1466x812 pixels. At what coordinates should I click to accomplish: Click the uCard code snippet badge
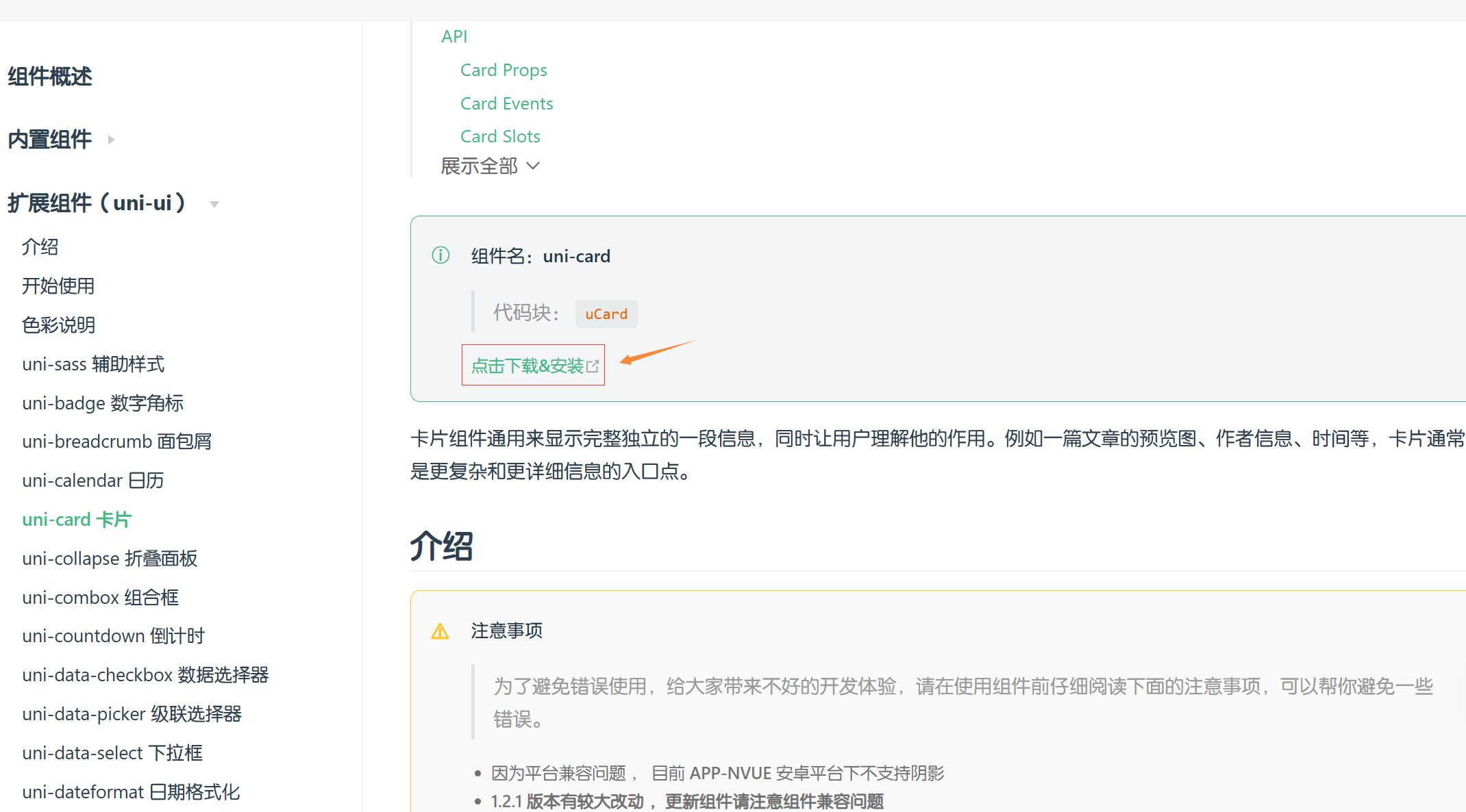606,314
